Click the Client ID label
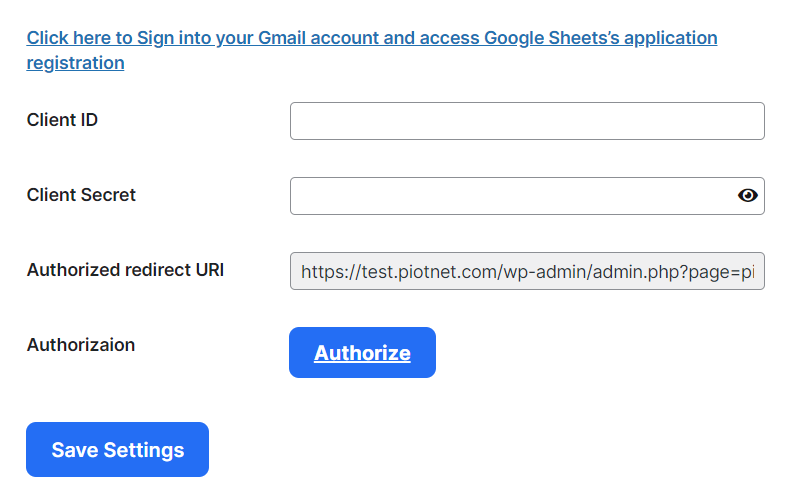 click(x=62, y=120)
